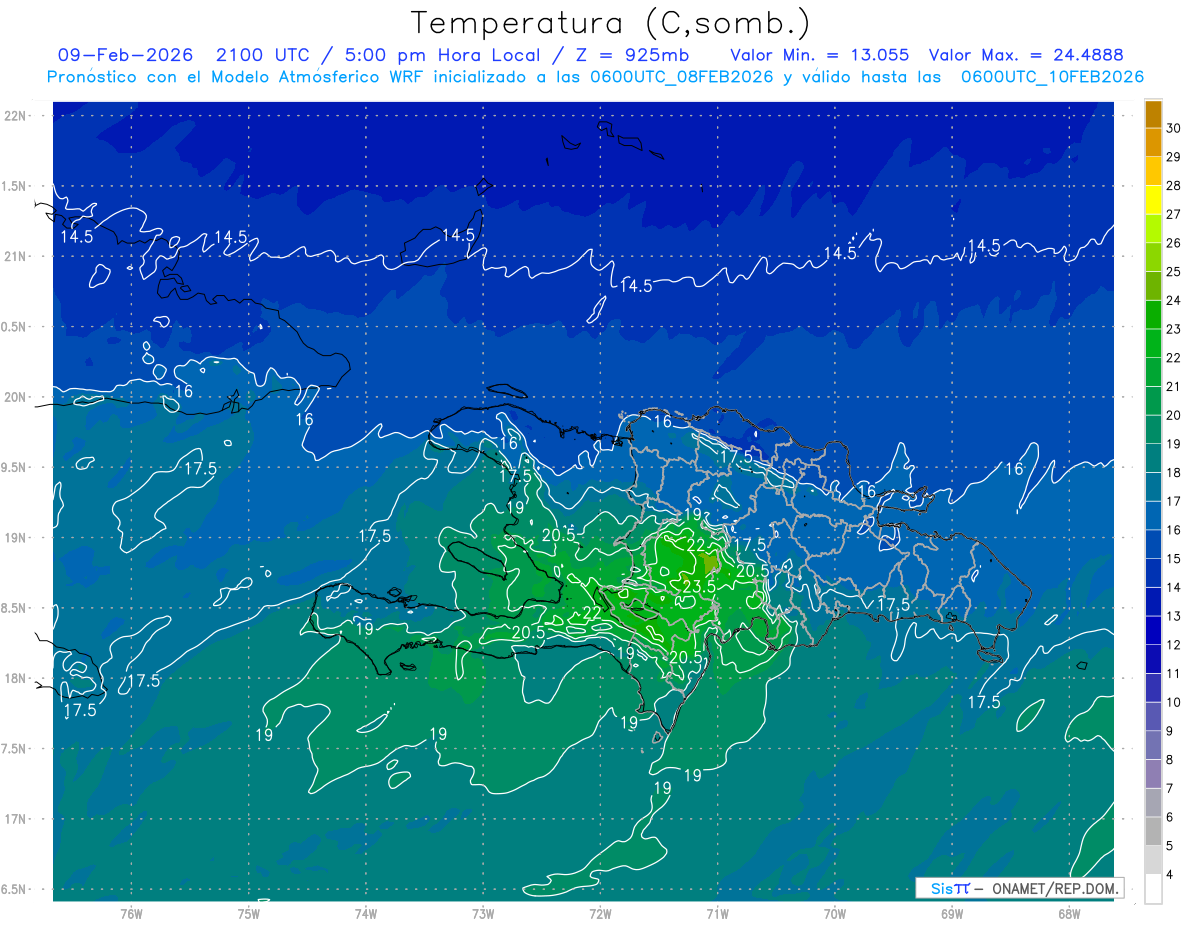This screenshot has width=1200, height=927.
Task: Click the legend value "28"
Action: (x=1174, y=186)
